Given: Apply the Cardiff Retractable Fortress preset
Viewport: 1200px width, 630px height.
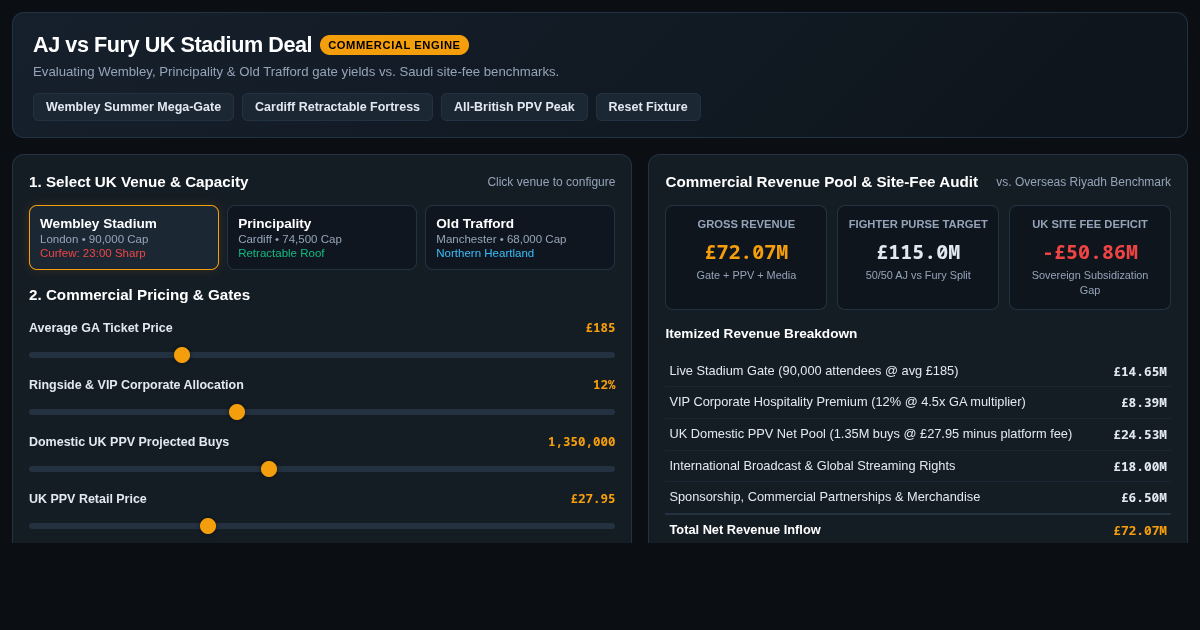Looking at the screenshot, I should [x=337, y=107].
